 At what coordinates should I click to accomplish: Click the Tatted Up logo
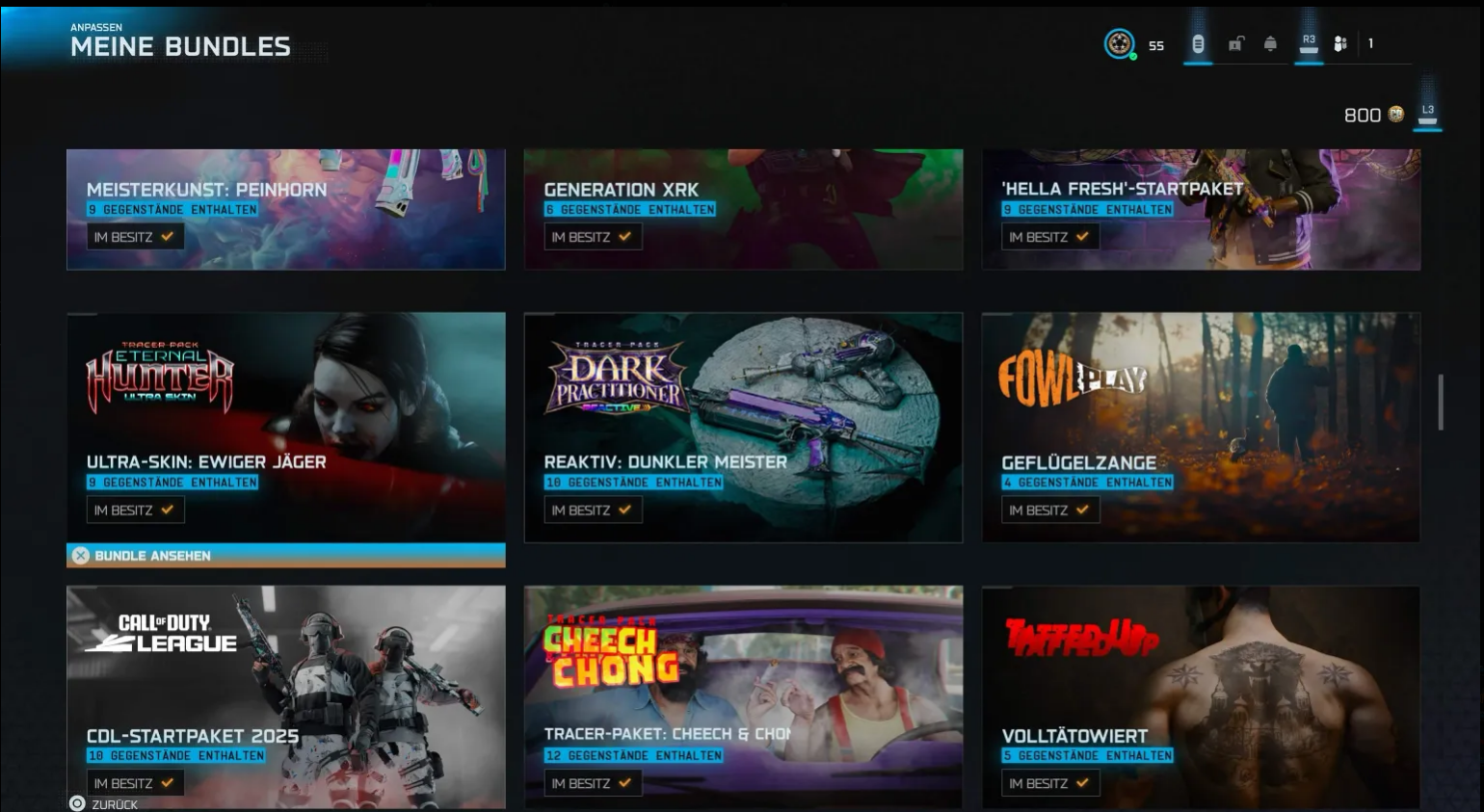click(x=1081, y=637)
